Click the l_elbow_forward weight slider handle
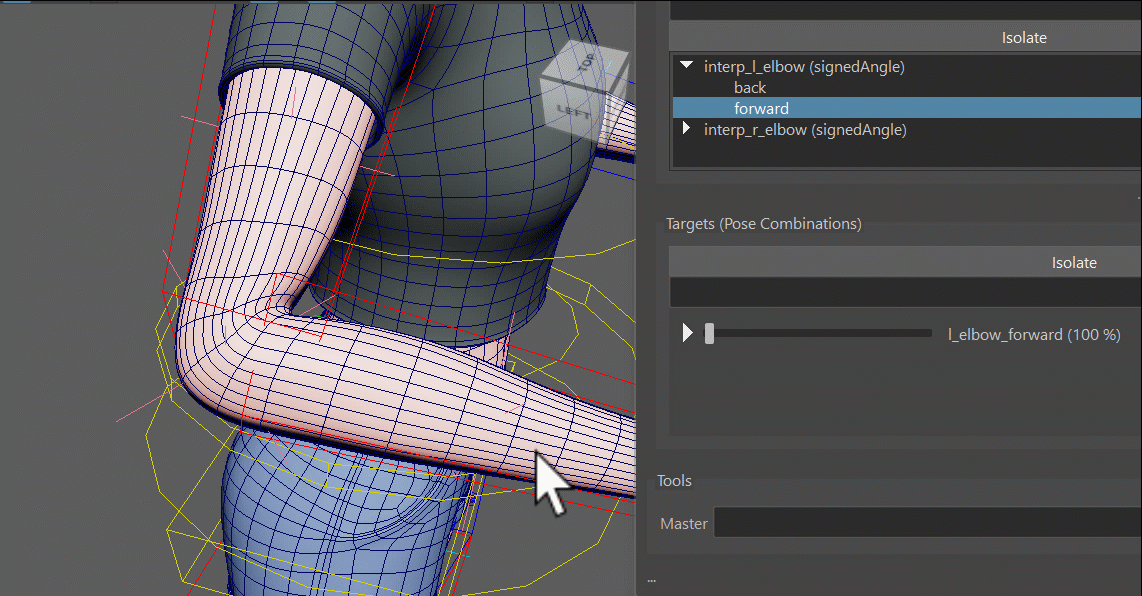Image resolution: width=1142 pixels, height=596 pixels. pos(709,334)
